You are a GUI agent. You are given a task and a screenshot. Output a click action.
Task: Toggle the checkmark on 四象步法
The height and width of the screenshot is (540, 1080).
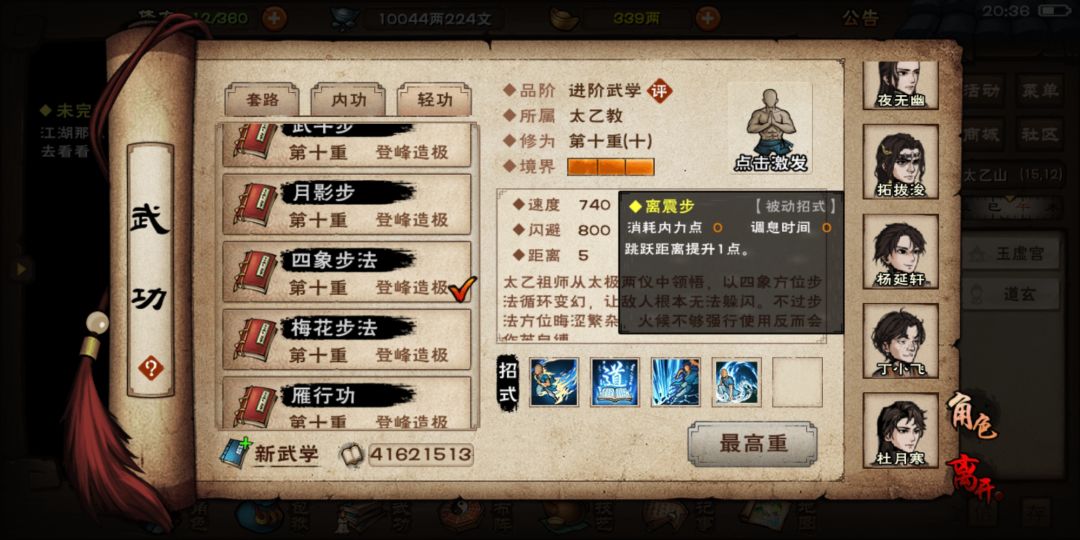462,289
